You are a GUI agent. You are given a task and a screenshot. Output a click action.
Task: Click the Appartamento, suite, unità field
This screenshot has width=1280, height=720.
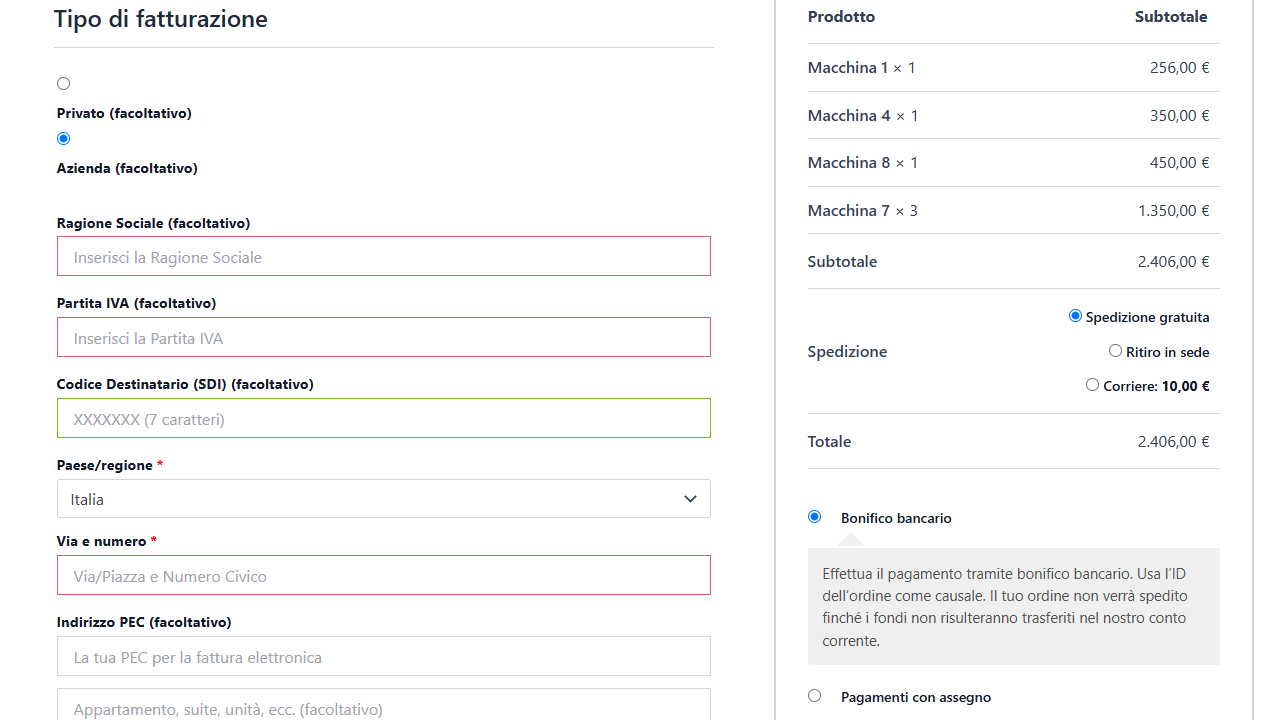(x=383, y=706)
